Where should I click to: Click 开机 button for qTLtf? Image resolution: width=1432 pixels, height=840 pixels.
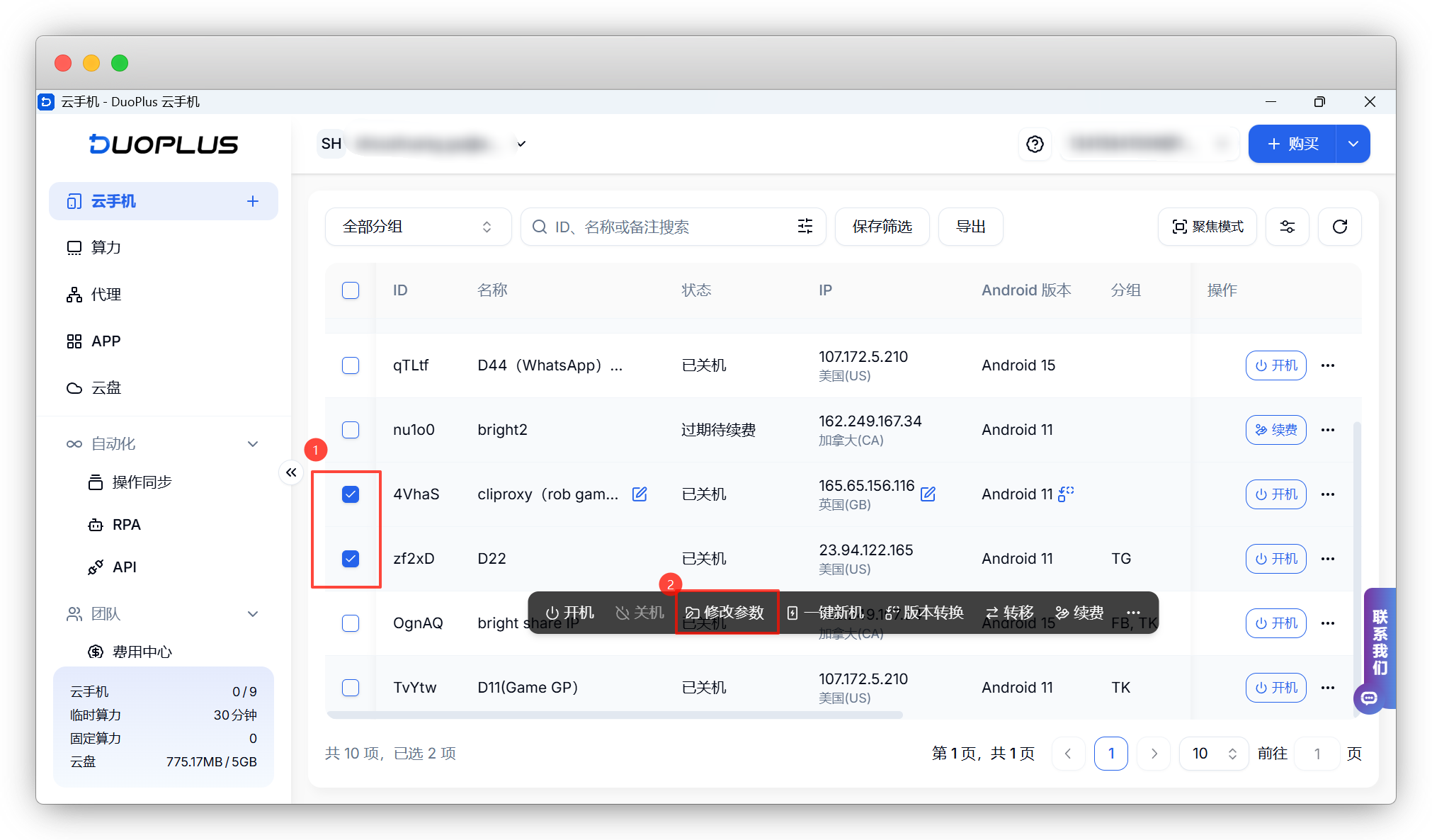coord(1275,365)
